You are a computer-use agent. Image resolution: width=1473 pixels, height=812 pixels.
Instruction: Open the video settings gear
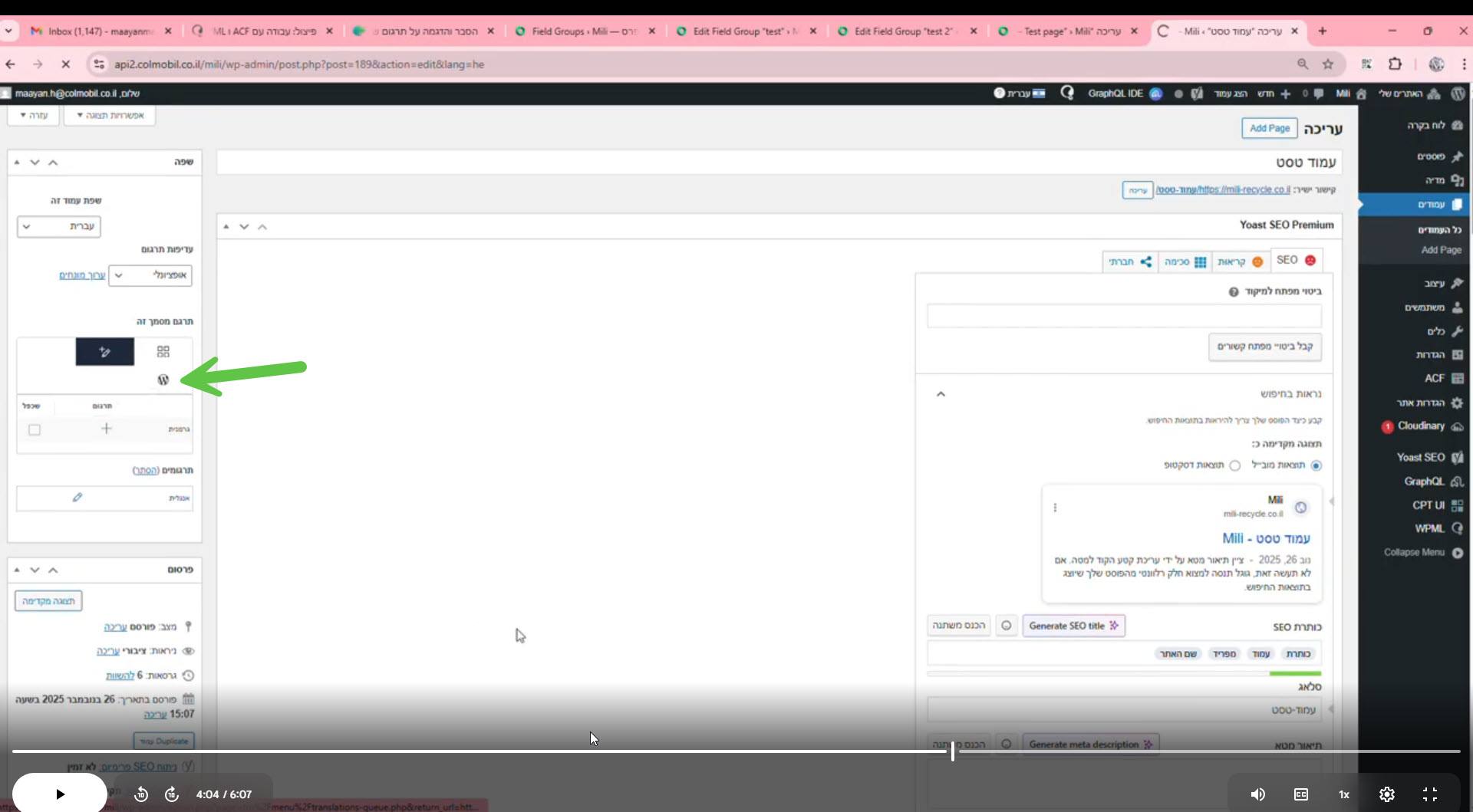click(x=1387, y=794)
